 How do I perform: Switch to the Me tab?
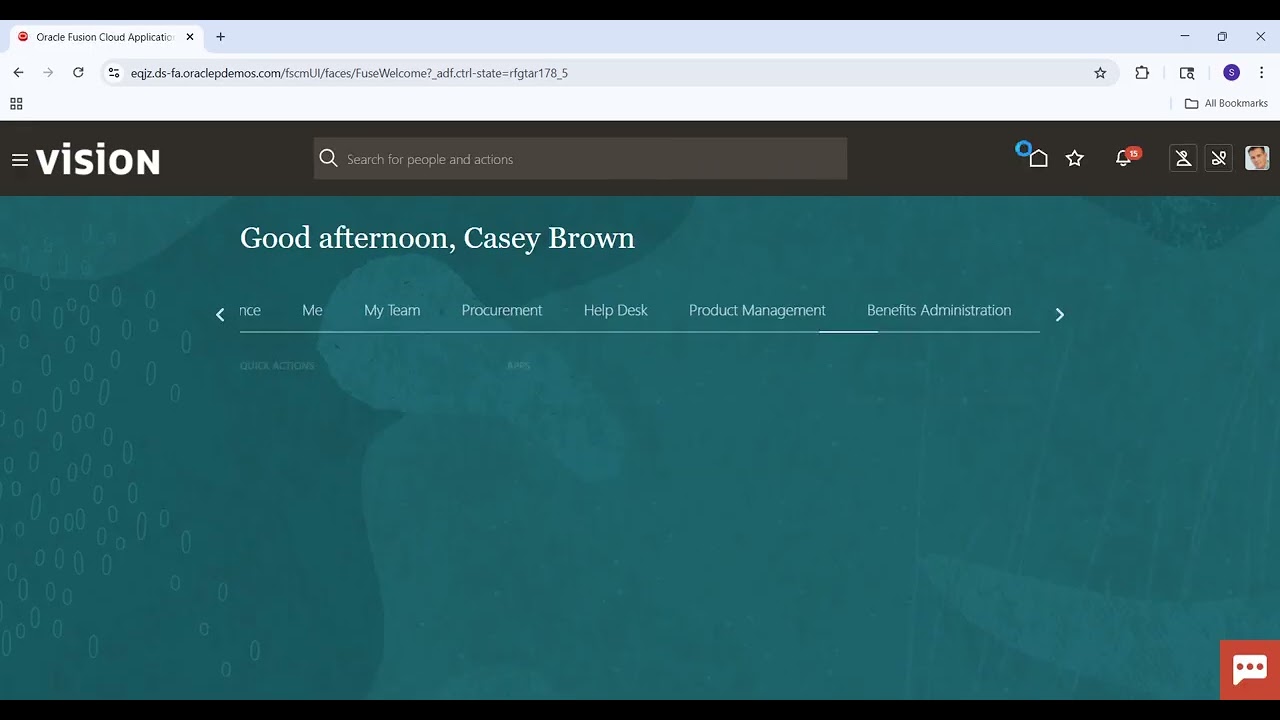[312, 311]
